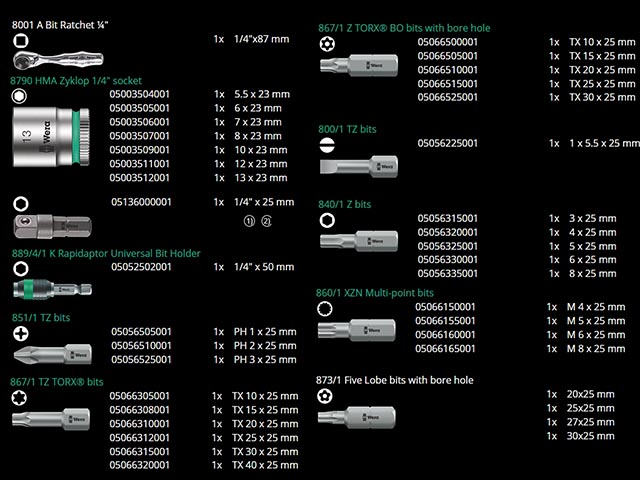Click part number 05066150001
Screen dimensions: 640x480
tap(445, 307)
